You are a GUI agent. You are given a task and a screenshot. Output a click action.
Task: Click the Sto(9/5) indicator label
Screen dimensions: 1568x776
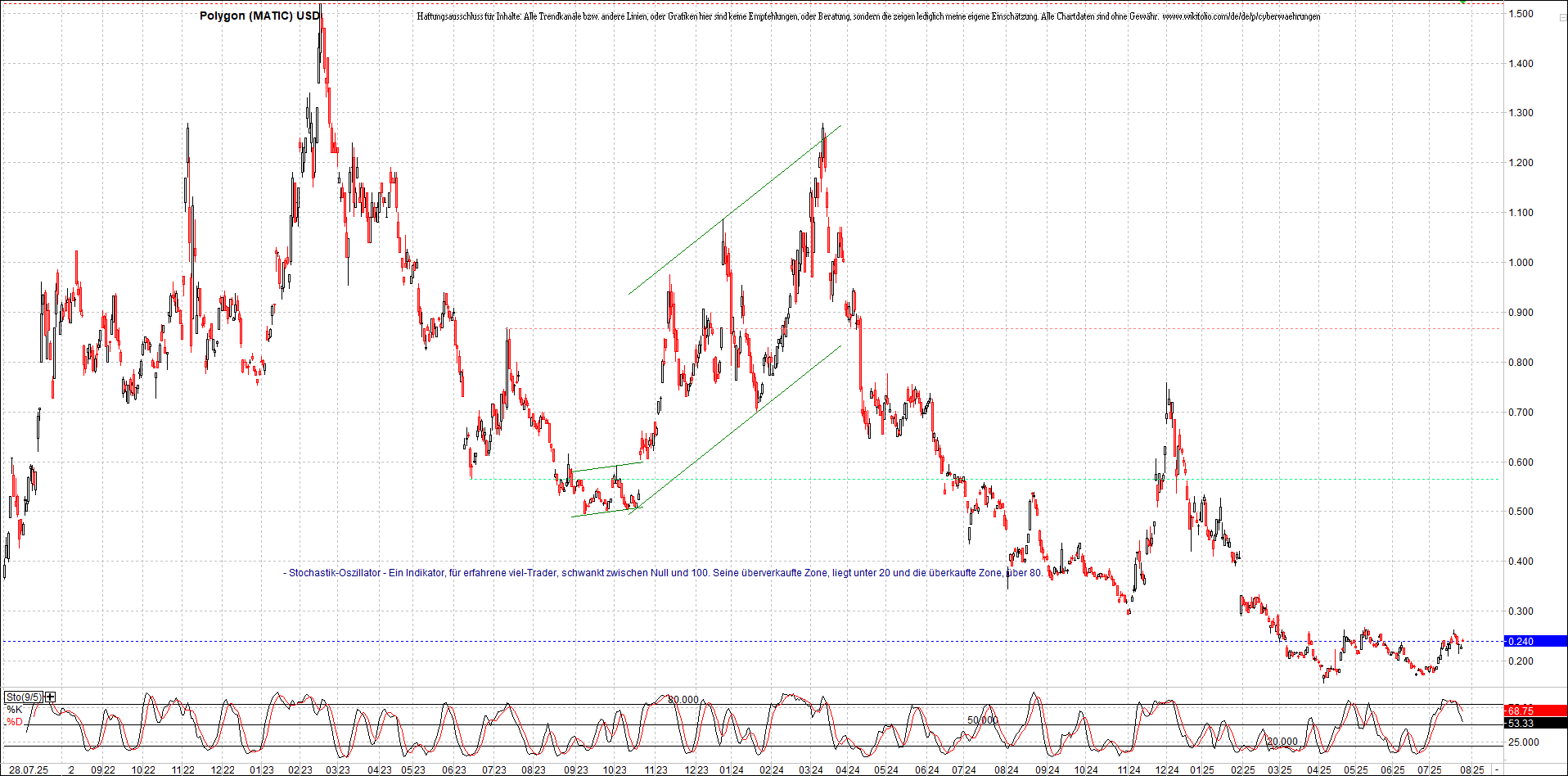point(22,697)
